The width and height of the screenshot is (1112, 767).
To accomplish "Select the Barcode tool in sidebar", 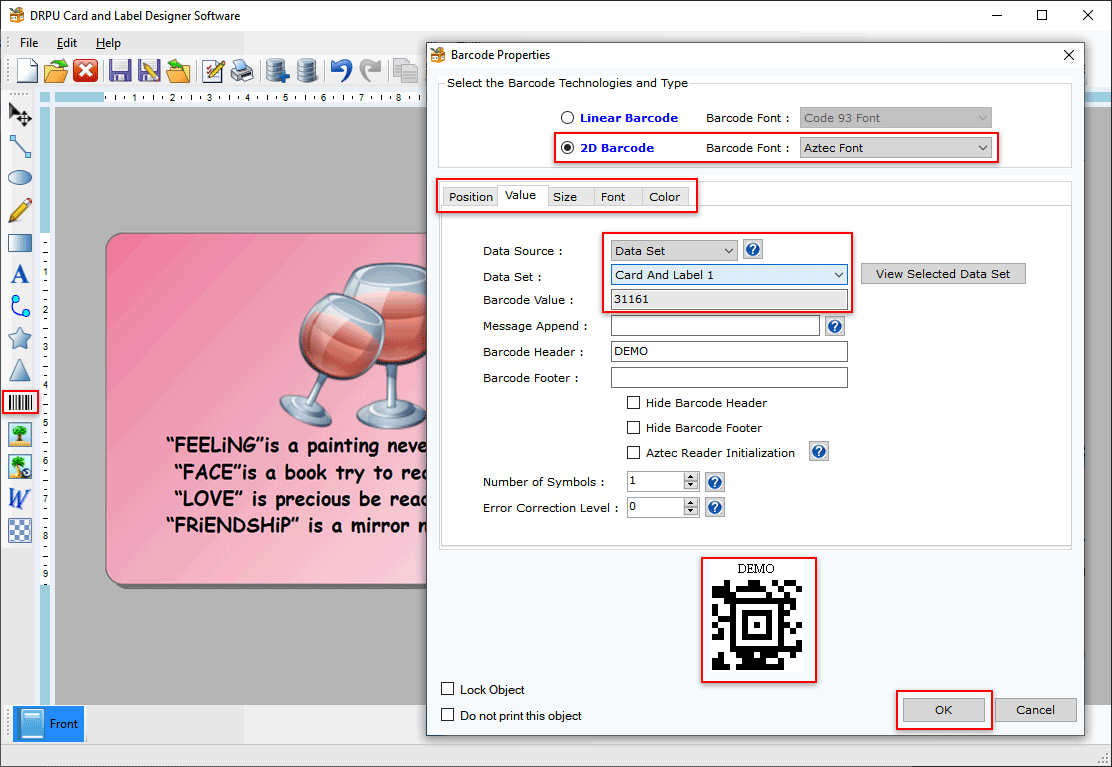I will click(x=20, y=403).
